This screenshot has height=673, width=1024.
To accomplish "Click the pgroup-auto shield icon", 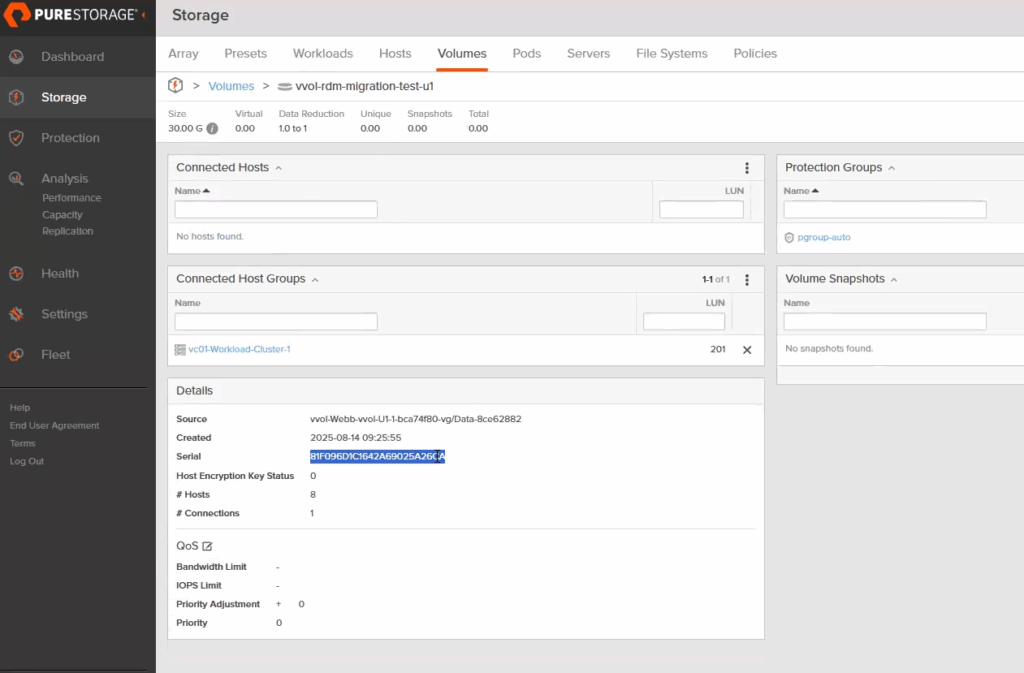I will coord(789,238).
